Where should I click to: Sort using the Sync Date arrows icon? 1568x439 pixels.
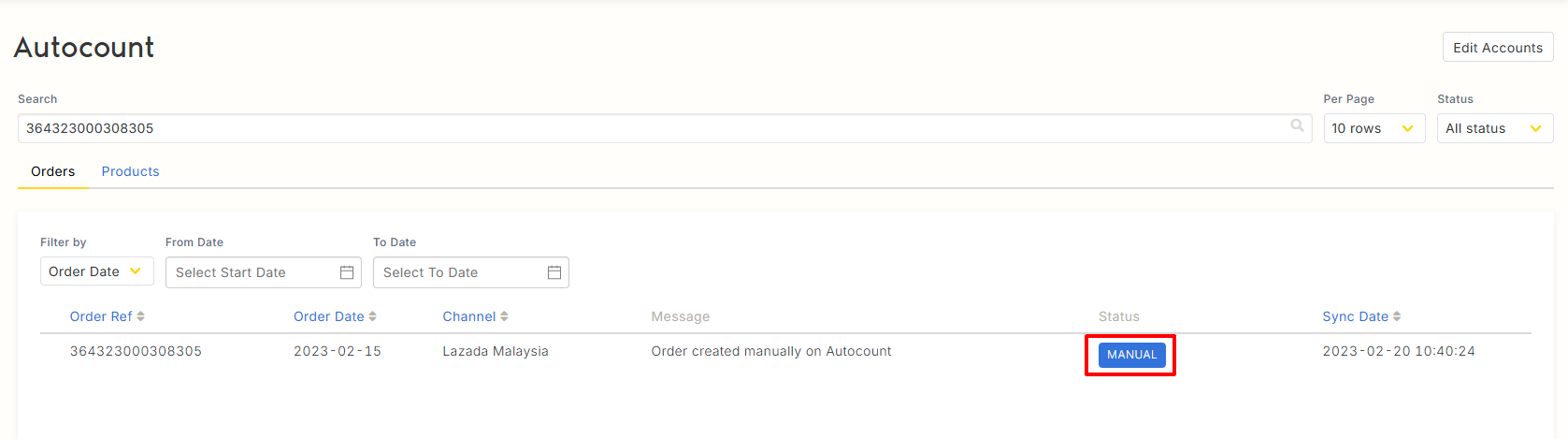1397,316
